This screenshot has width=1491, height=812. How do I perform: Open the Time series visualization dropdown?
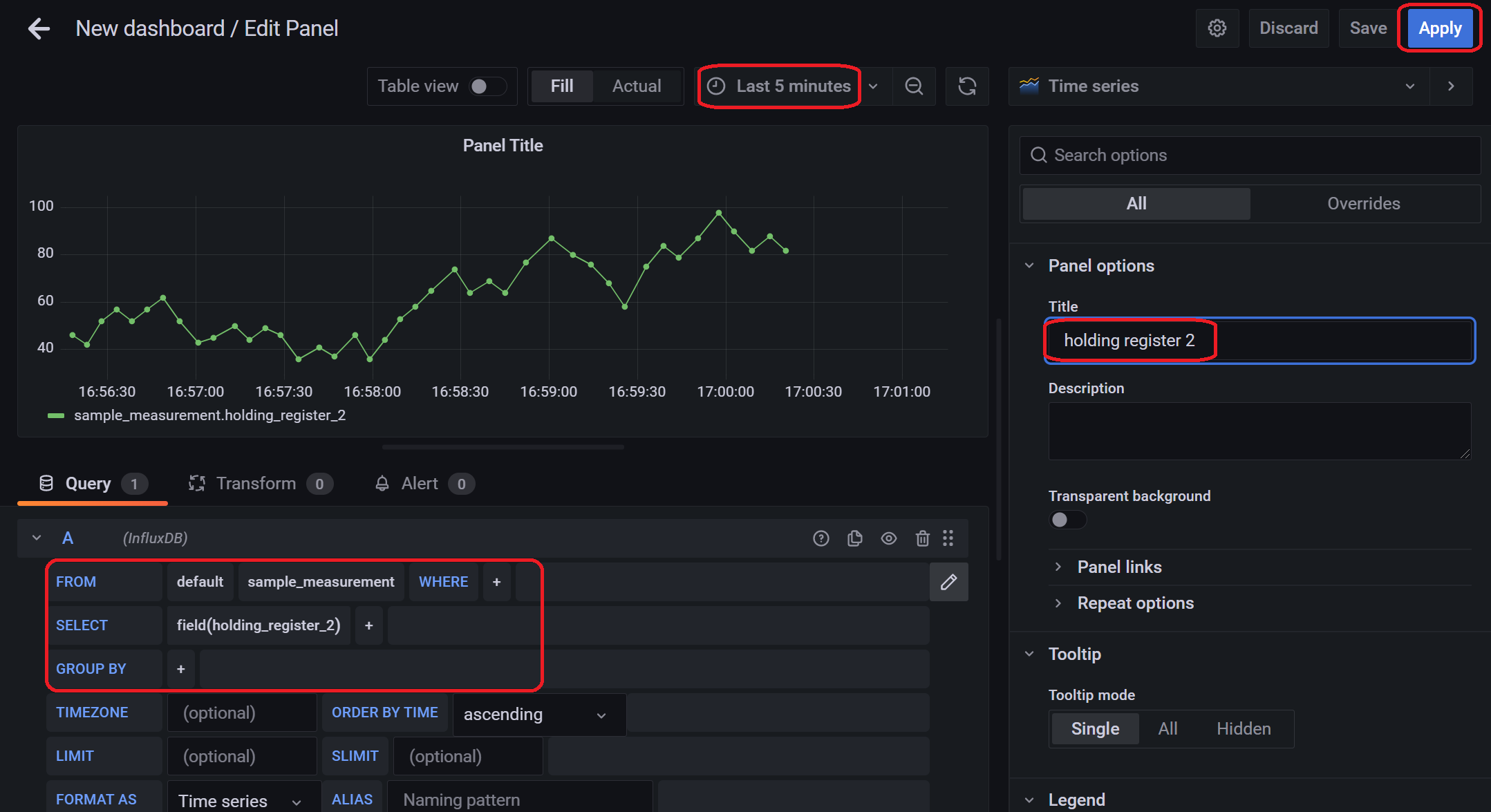coord(1218,86)
